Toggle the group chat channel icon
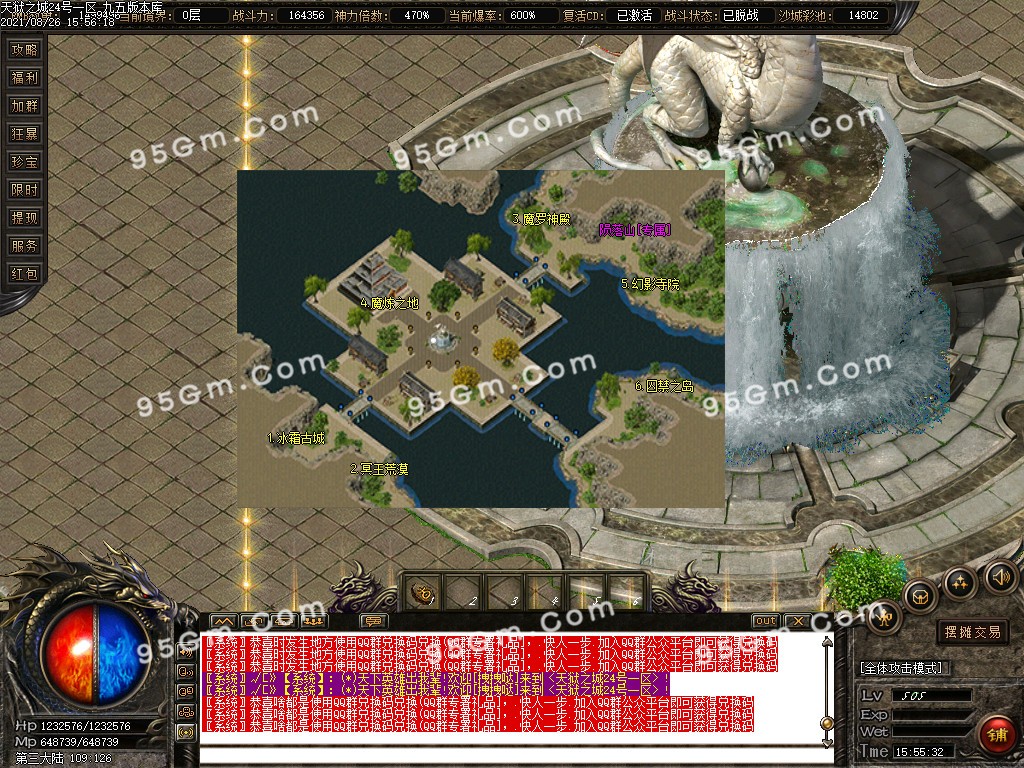The image size is (1024, 768). 186,692
